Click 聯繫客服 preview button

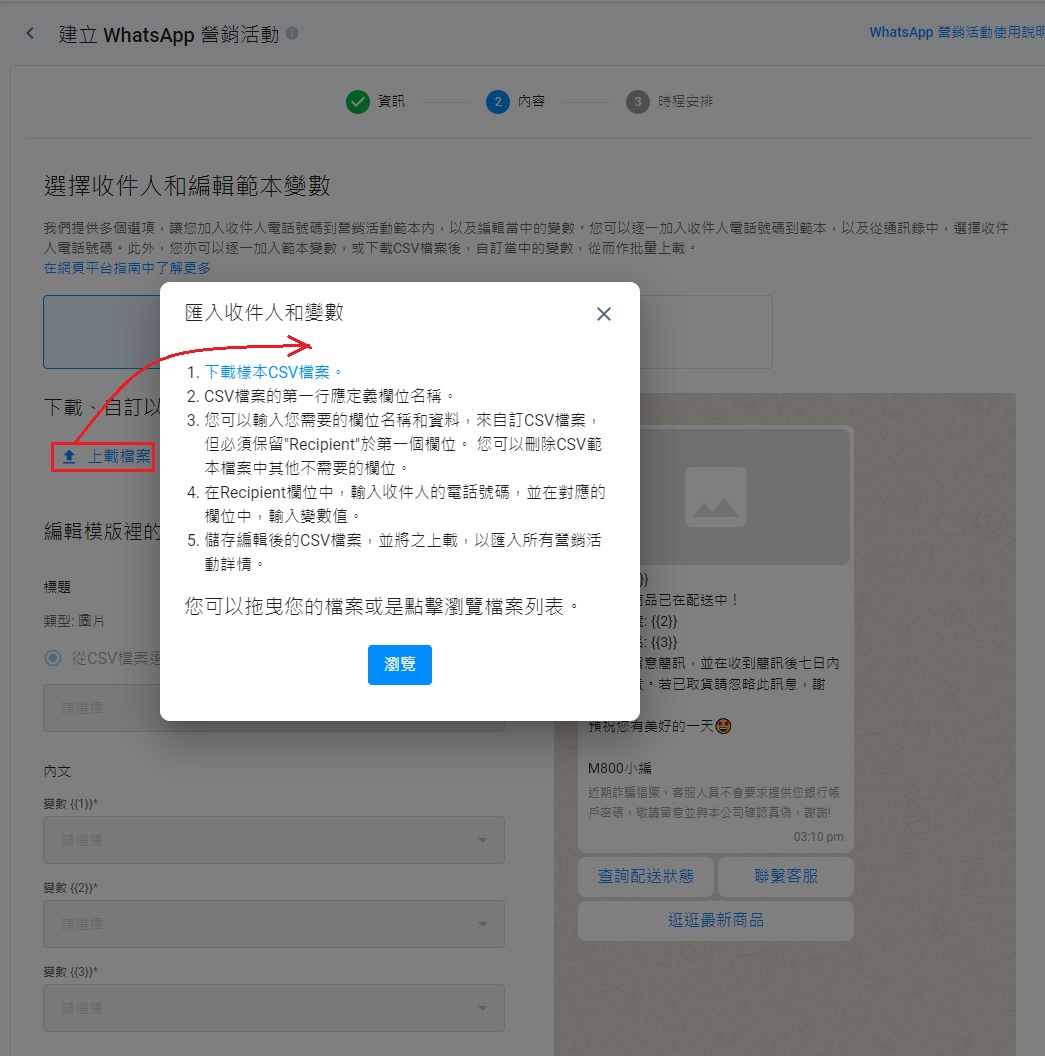[786, 876]
